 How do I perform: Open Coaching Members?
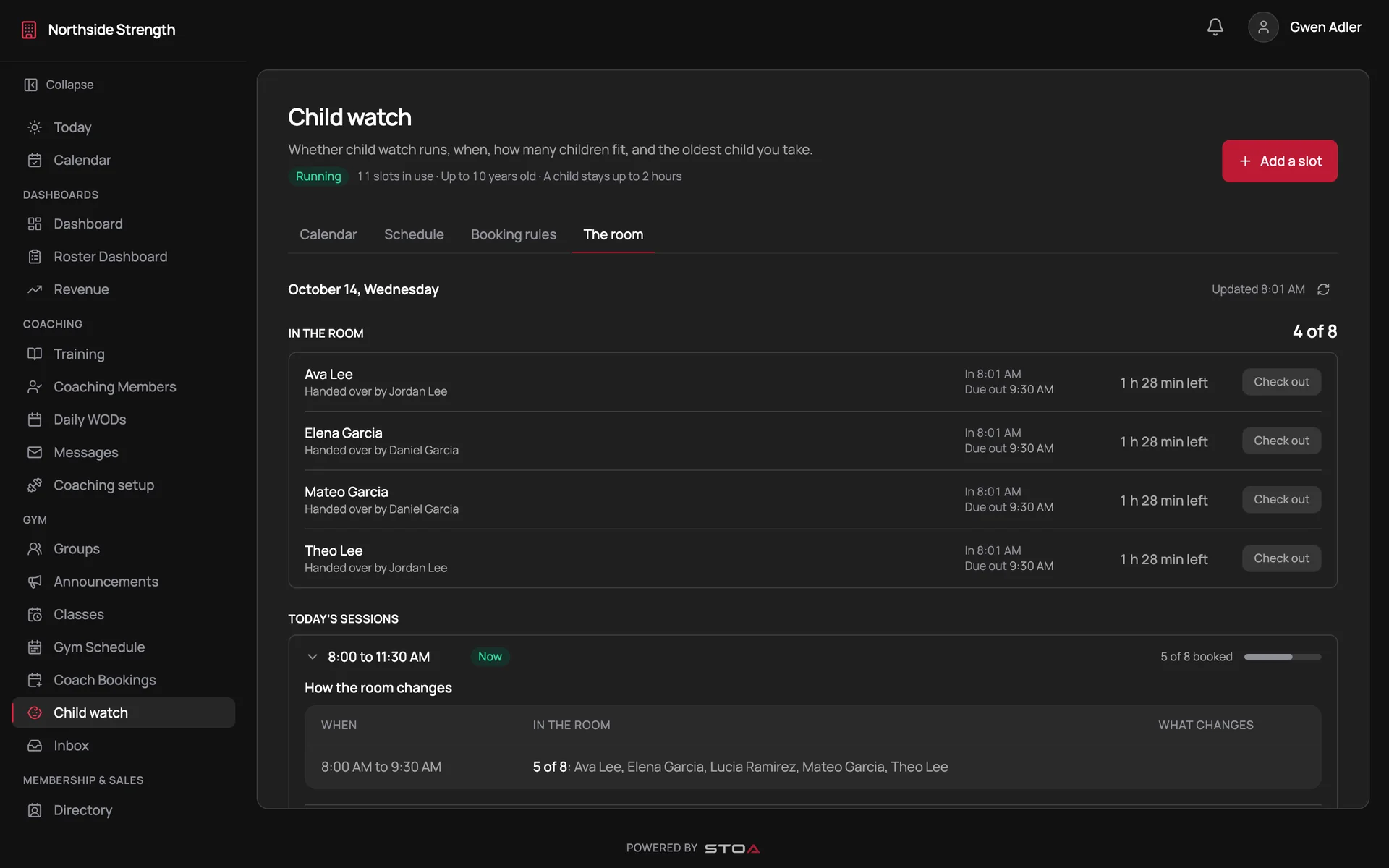pos(114,387)
